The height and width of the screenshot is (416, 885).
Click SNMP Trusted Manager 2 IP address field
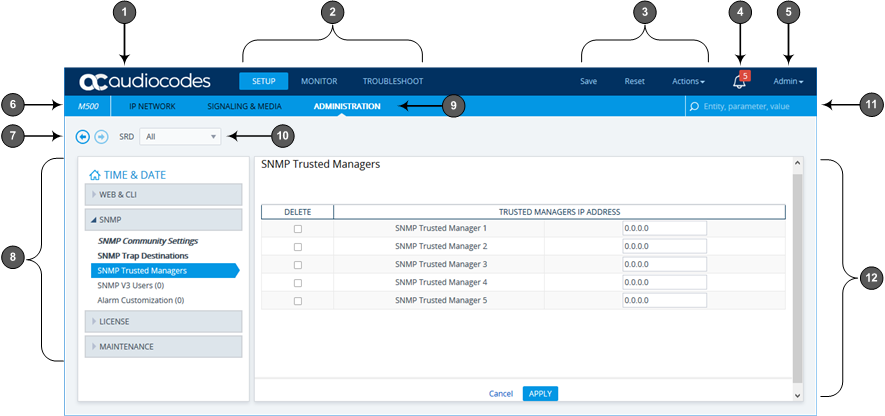[664, 246]
